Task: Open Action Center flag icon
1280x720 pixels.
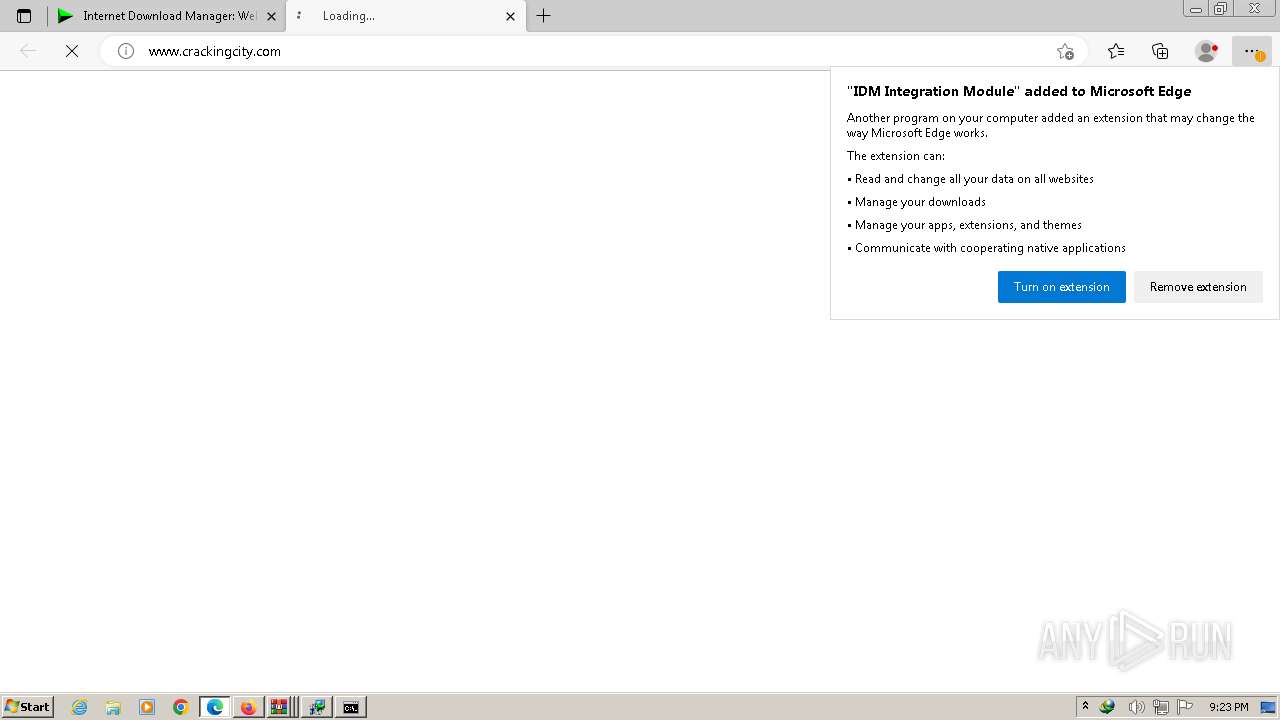Action: 1186,707
